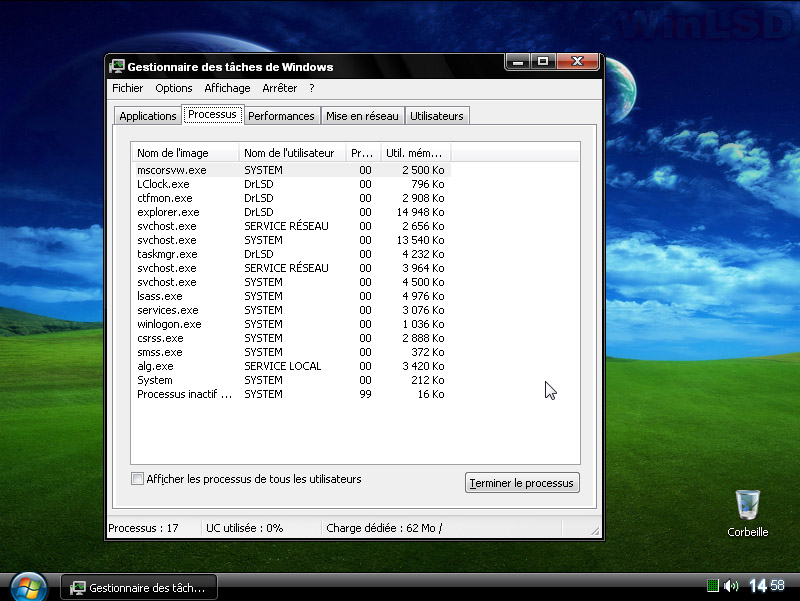Select the LClock.exe process
Image resolution: width=800 pixels, height=601 pixels.
coord(163,184)
